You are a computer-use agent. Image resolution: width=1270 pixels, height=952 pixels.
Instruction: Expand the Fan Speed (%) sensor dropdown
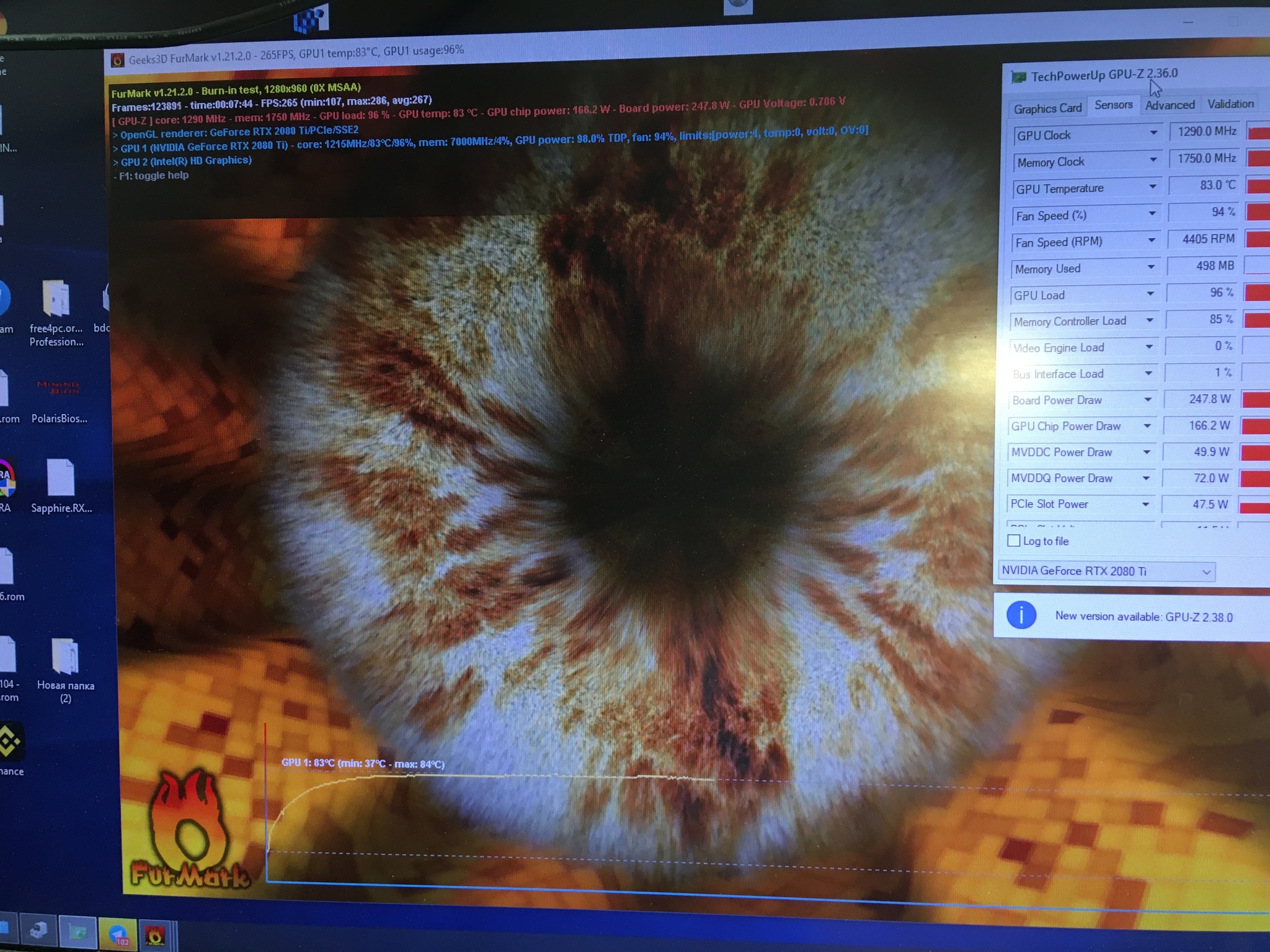1152,214
